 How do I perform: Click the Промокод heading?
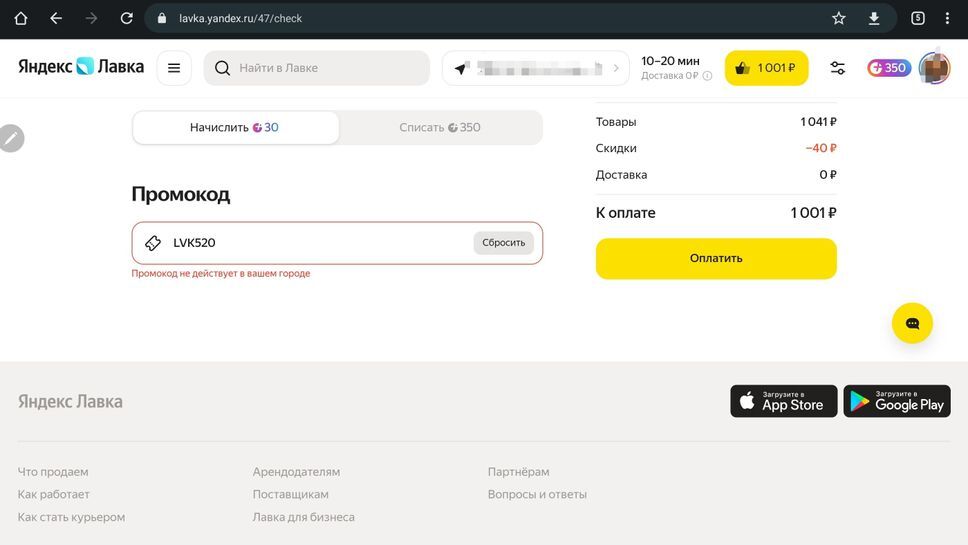pyautogui.click(x=180, y=194)
